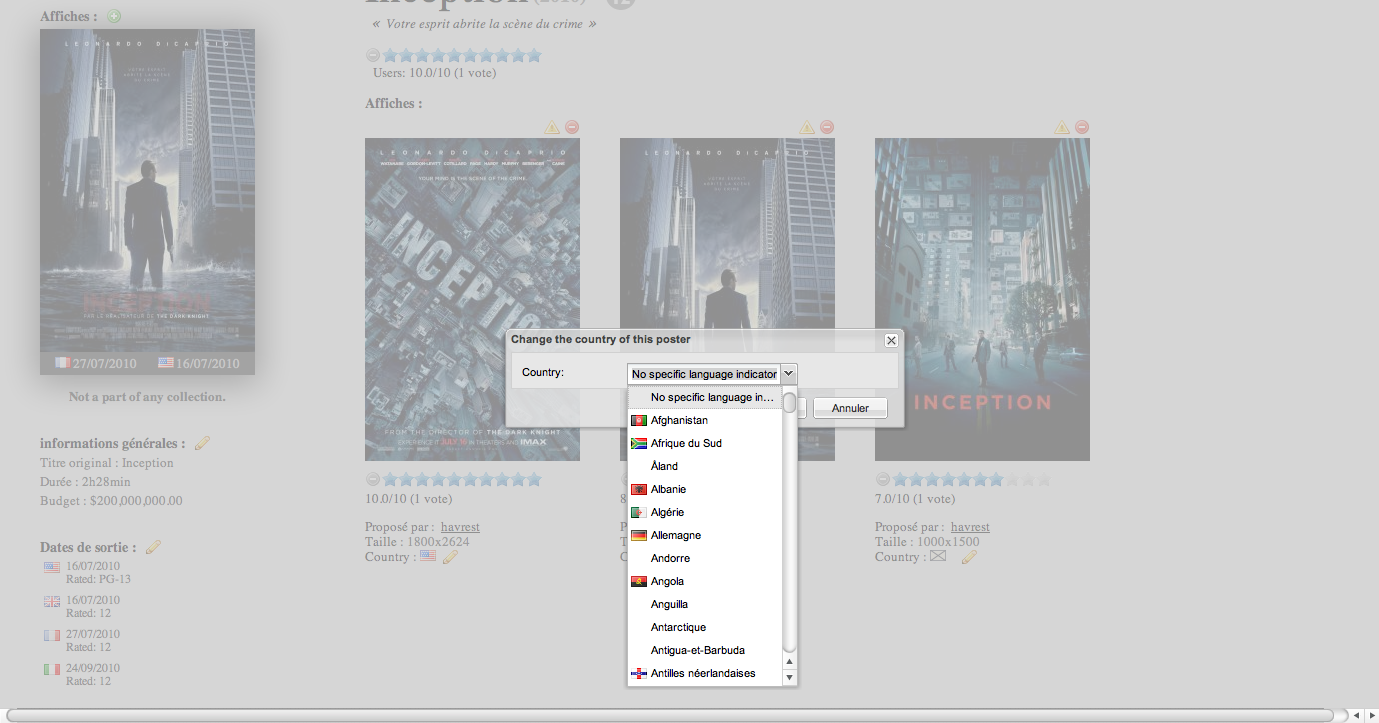The width and height of the screenshot is (1379, 723).
Task: Click 'Taille : 1800x2624' text
Action: click(417, 542)
